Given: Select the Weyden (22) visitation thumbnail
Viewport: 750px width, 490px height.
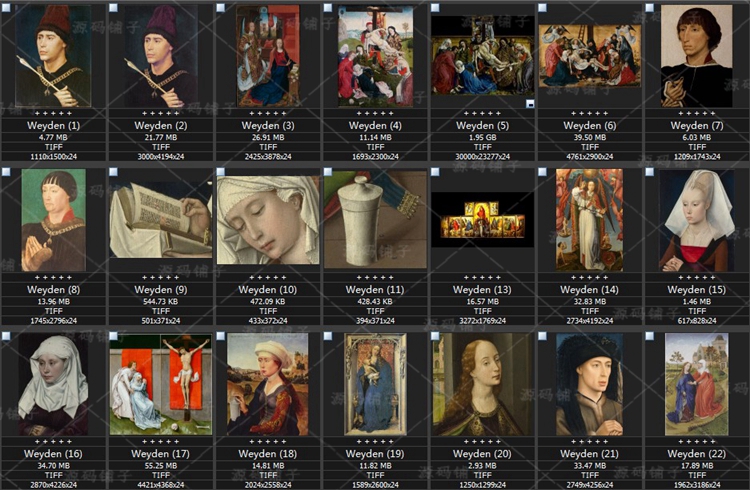Looking at the screenshot, I should 696,384.
